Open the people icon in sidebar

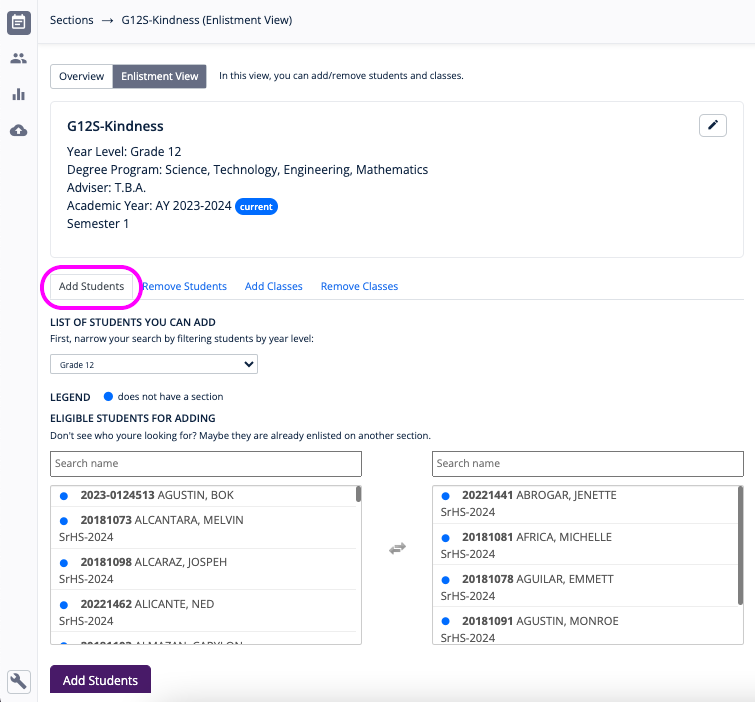click(18, 58)
